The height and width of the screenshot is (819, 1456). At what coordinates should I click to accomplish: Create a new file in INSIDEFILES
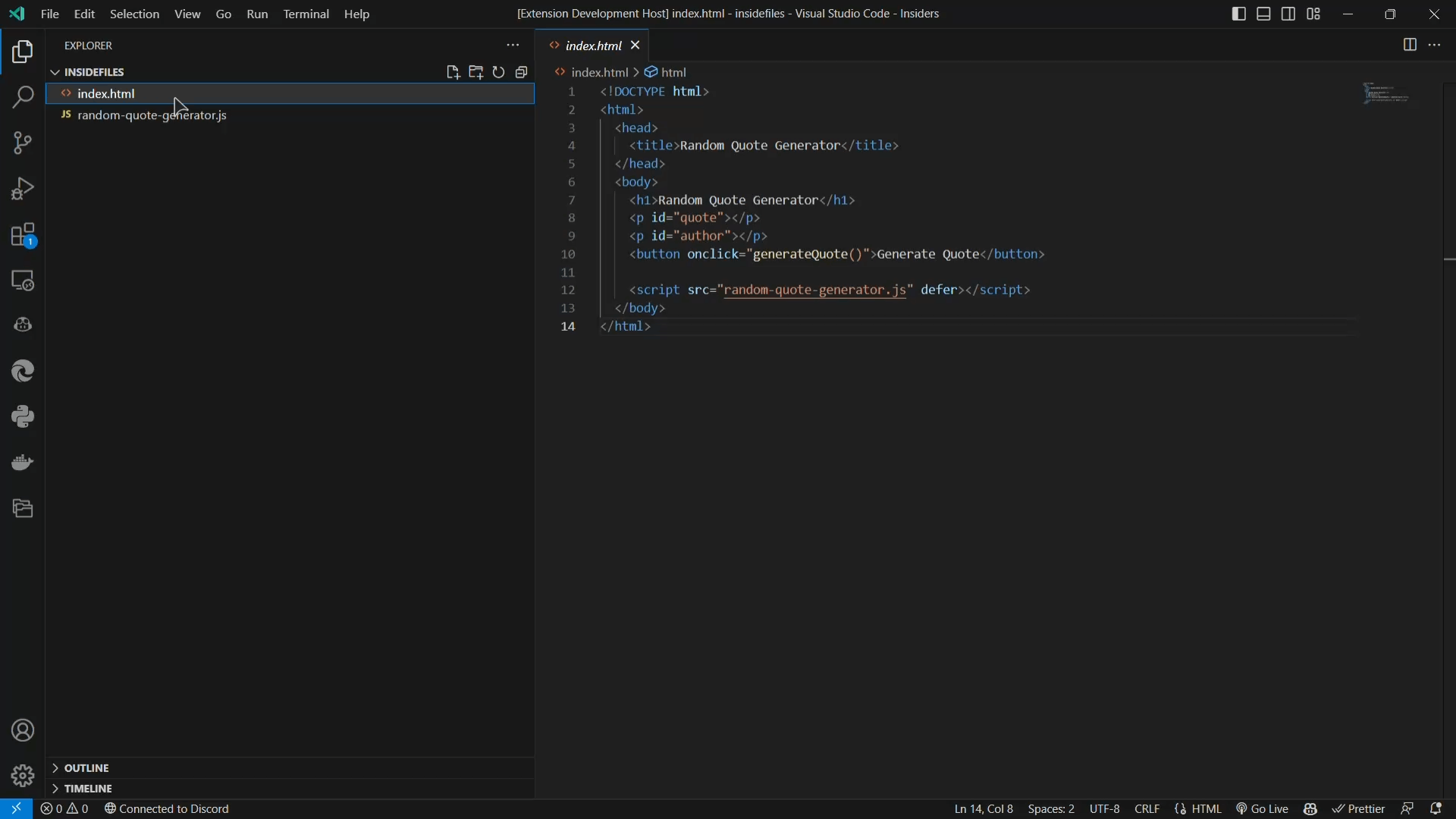453,72
